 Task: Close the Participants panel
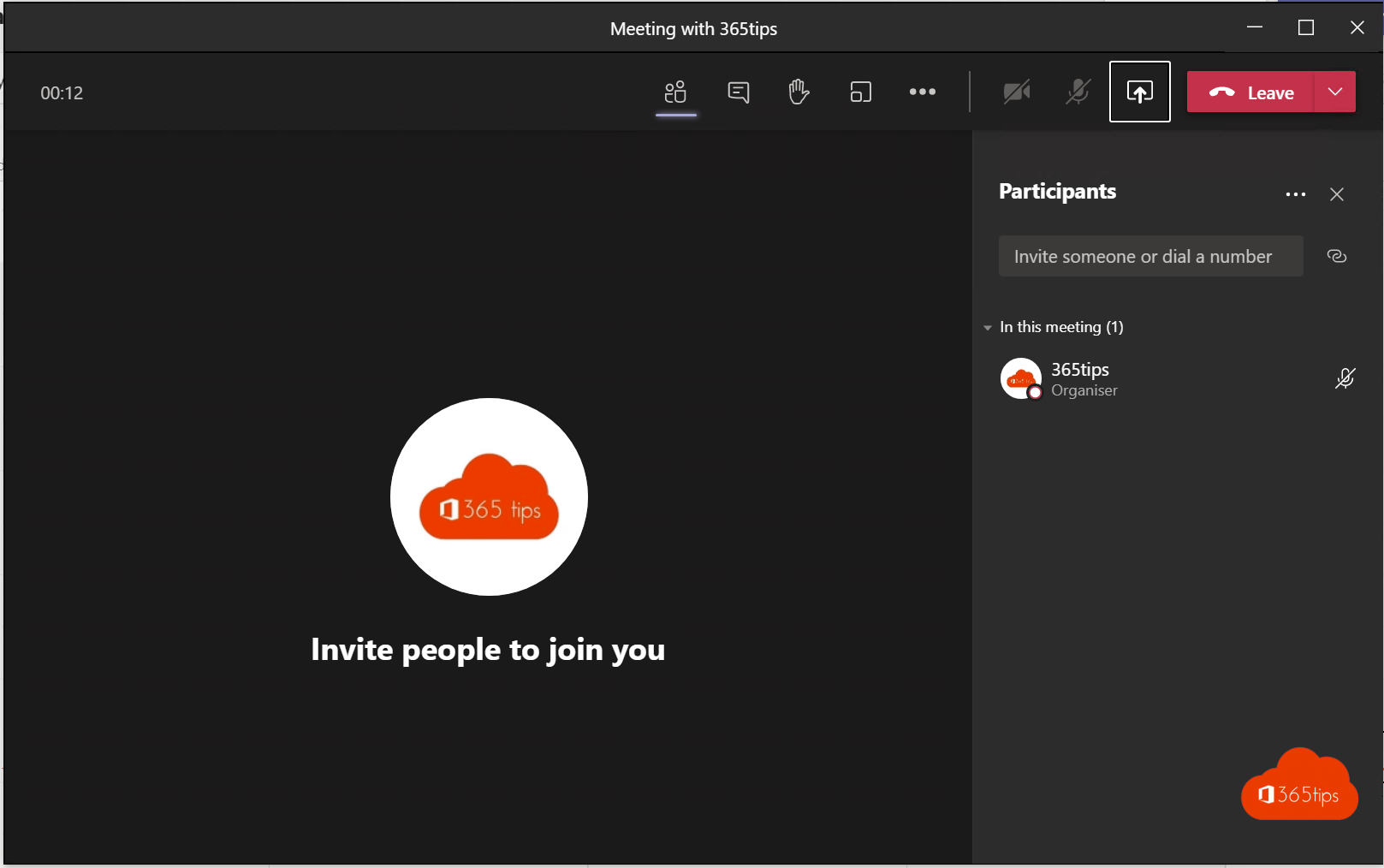coord(1336,194)
